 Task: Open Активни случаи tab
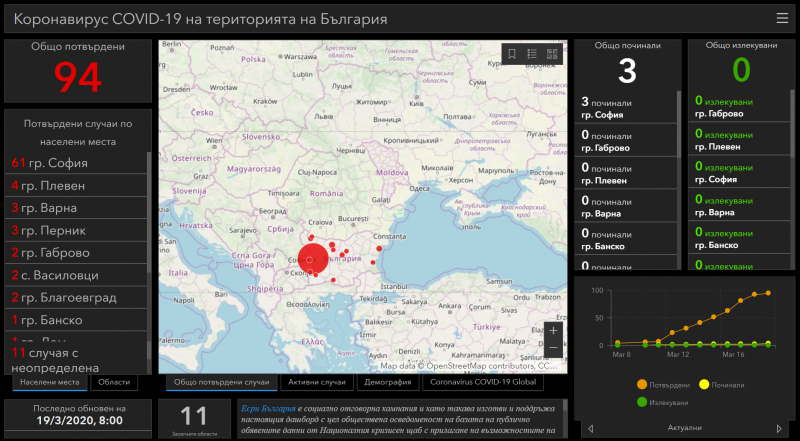pyautogui.click(x=316, y=382)
